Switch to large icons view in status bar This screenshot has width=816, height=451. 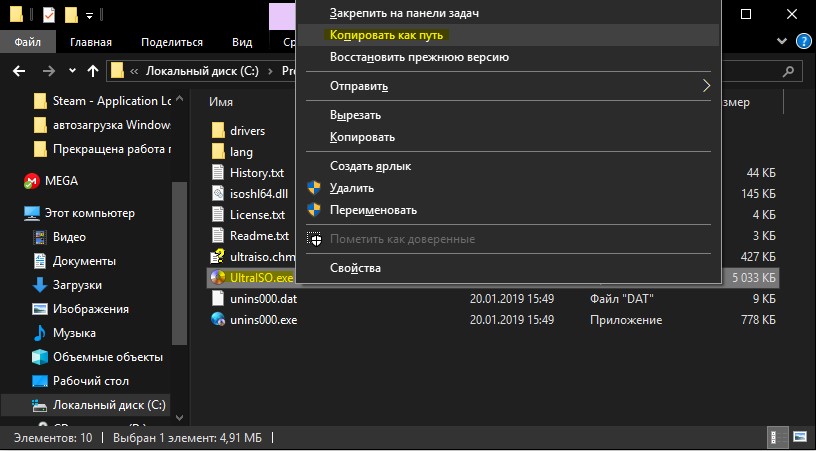pyautogui.click(x=799, y=437)
